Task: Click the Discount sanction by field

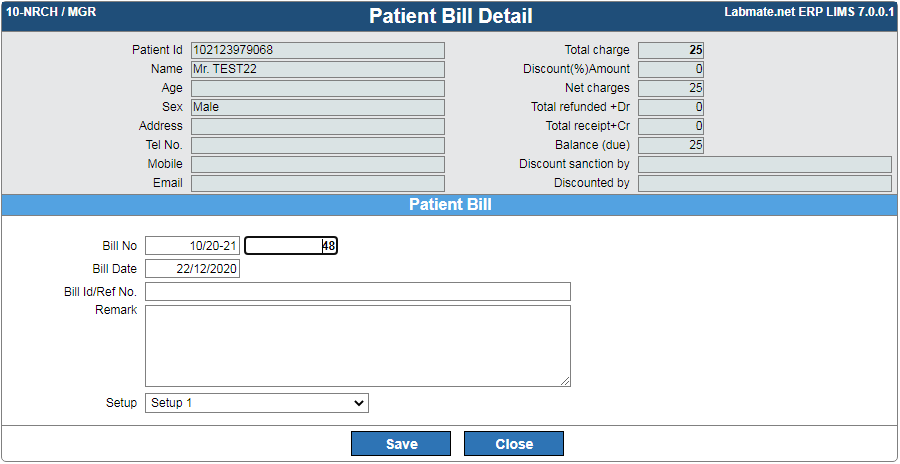Action: click(764, 164)
